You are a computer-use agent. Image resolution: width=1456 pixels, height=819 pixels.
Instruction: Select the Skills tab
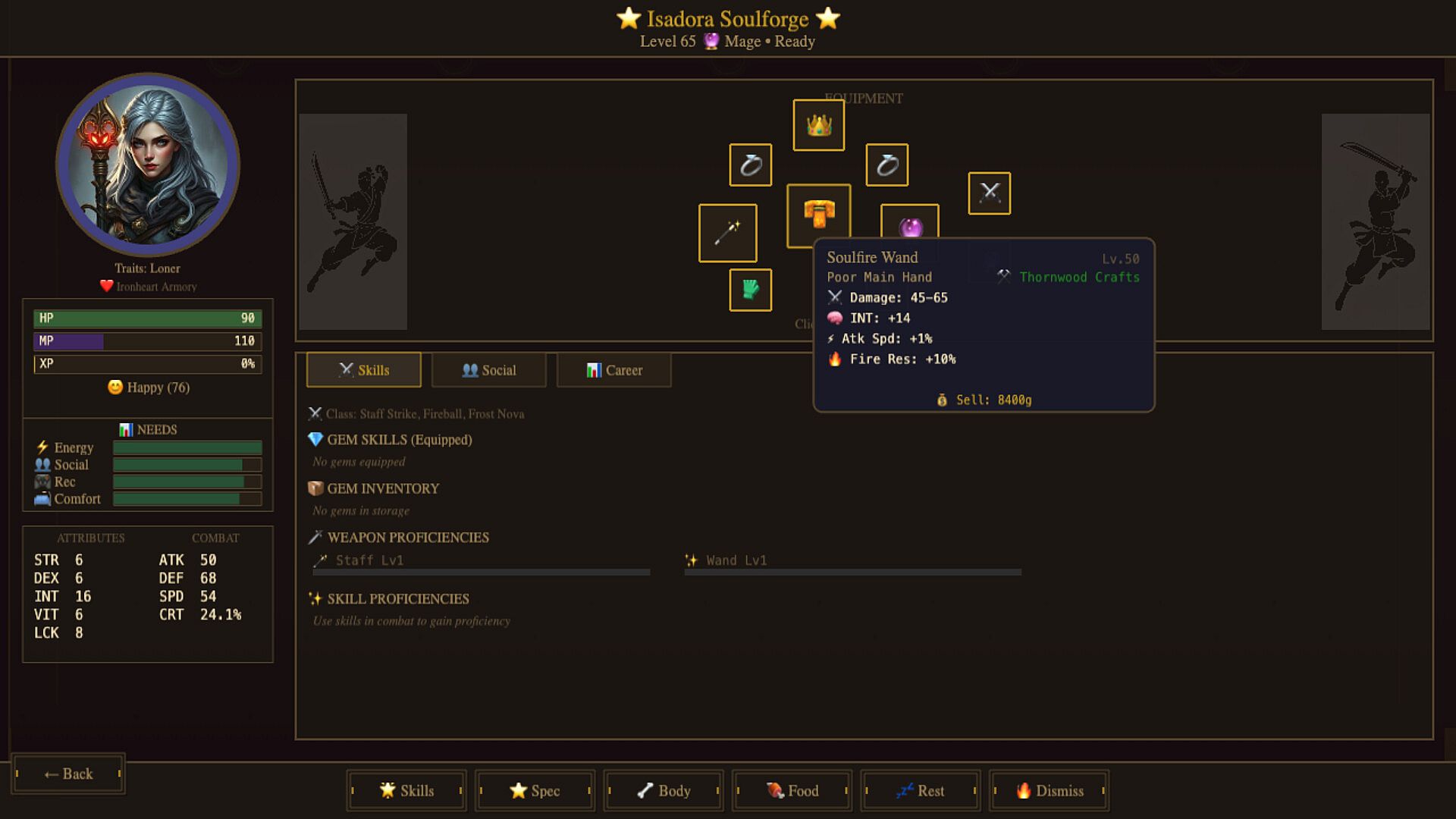(363, 370)
